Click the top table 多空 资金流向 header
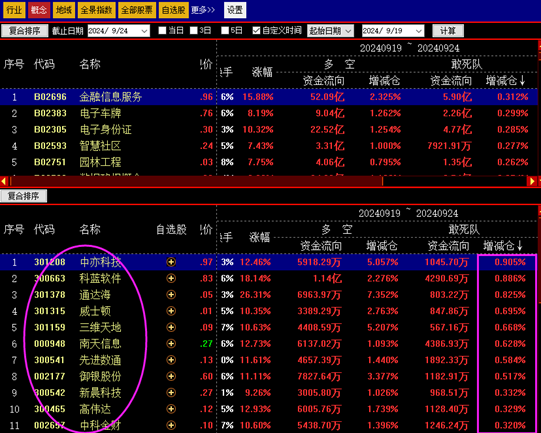The height and width of the screenshot is (433, 541). pos(324,81)
